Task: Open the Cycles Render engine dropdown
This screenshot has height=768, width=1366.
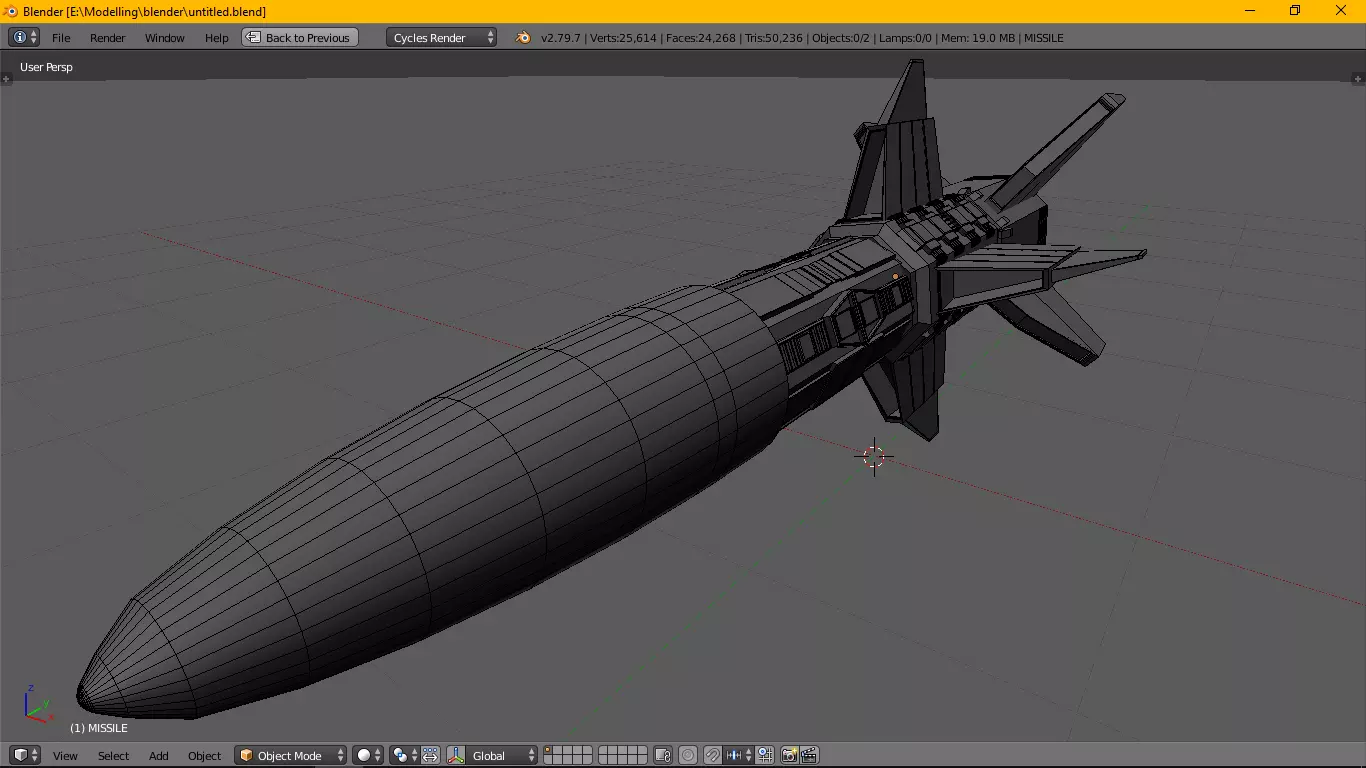Action: tap(441, 37)
